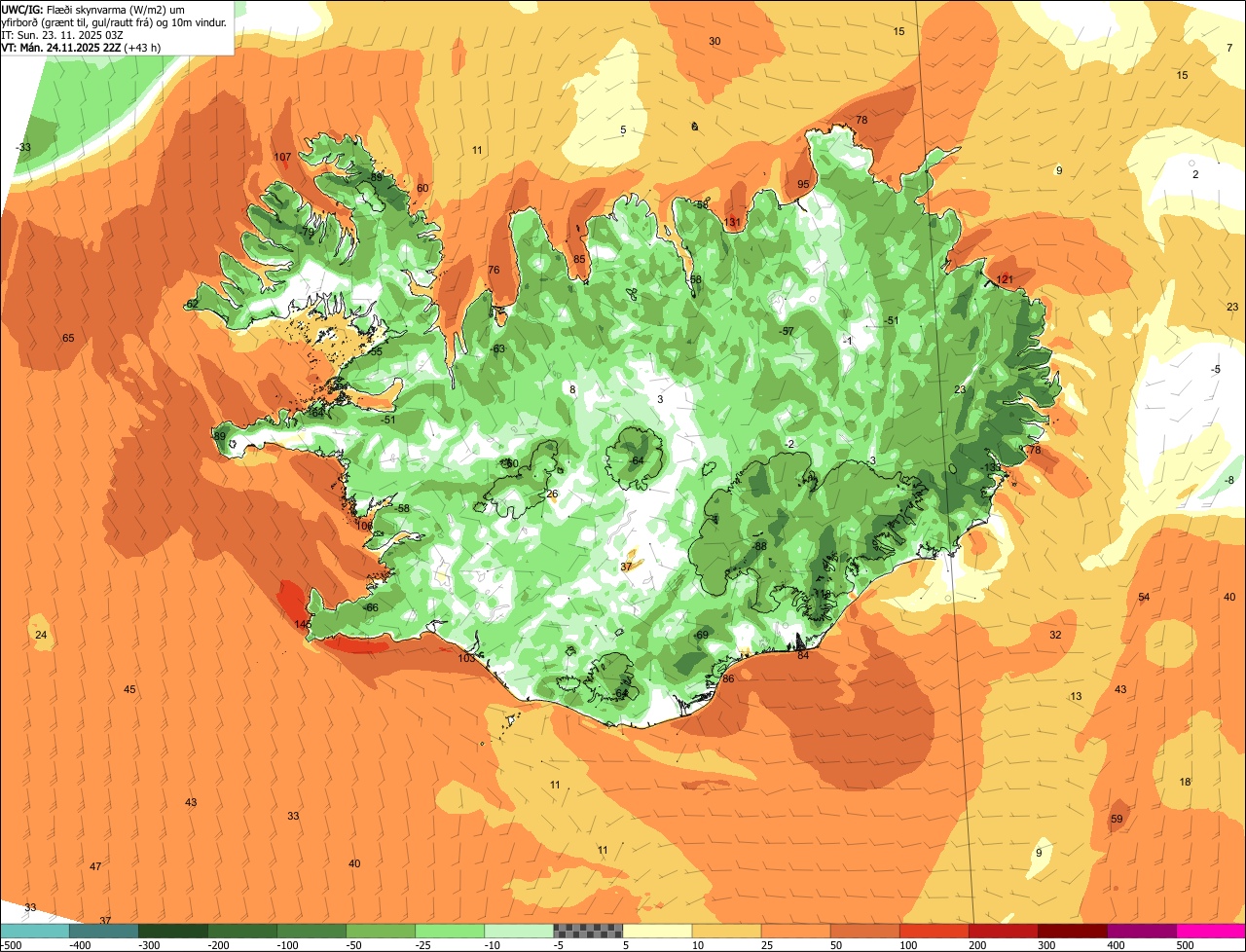The width and height of the screenshot is (1246, 952).
Task: Click the legend label 500
Action: coord(1187,945)
